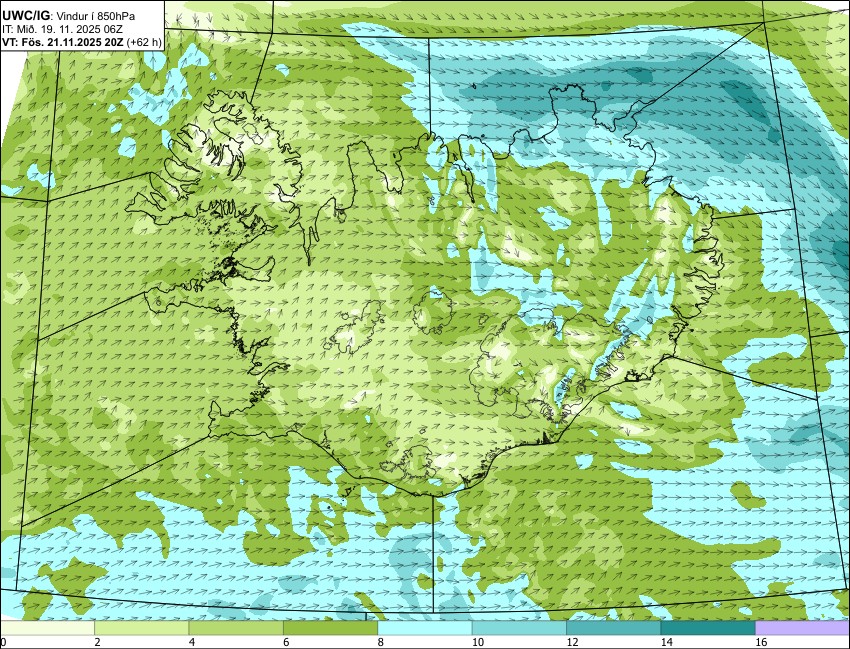Click the legend scale label '2'

click(x=98, y=642)
